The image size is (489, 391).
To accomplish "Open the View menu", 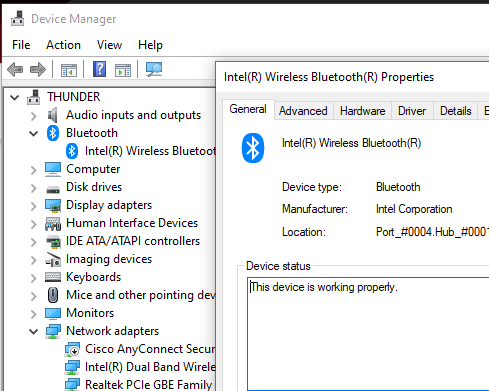I will click(109, 45).
